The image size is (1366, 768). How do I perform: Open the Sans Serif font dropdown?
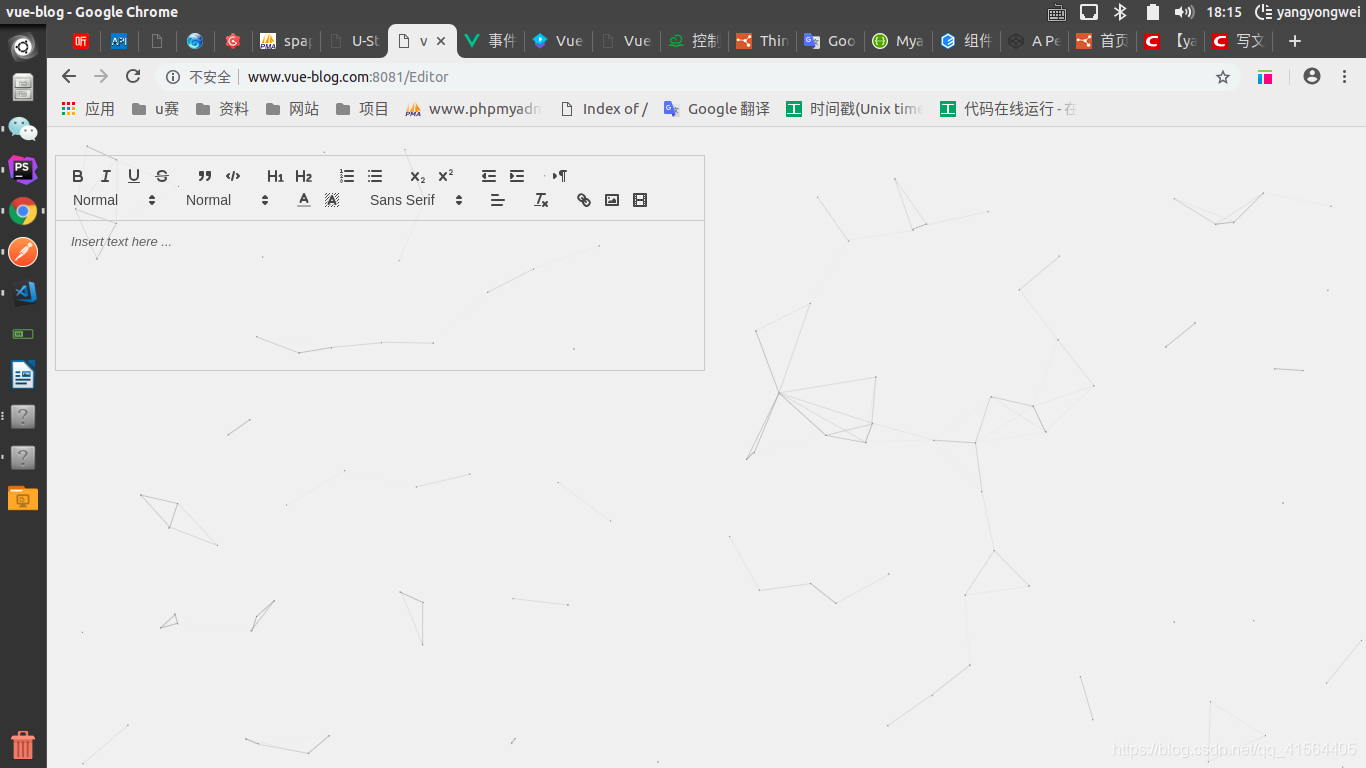417,200
